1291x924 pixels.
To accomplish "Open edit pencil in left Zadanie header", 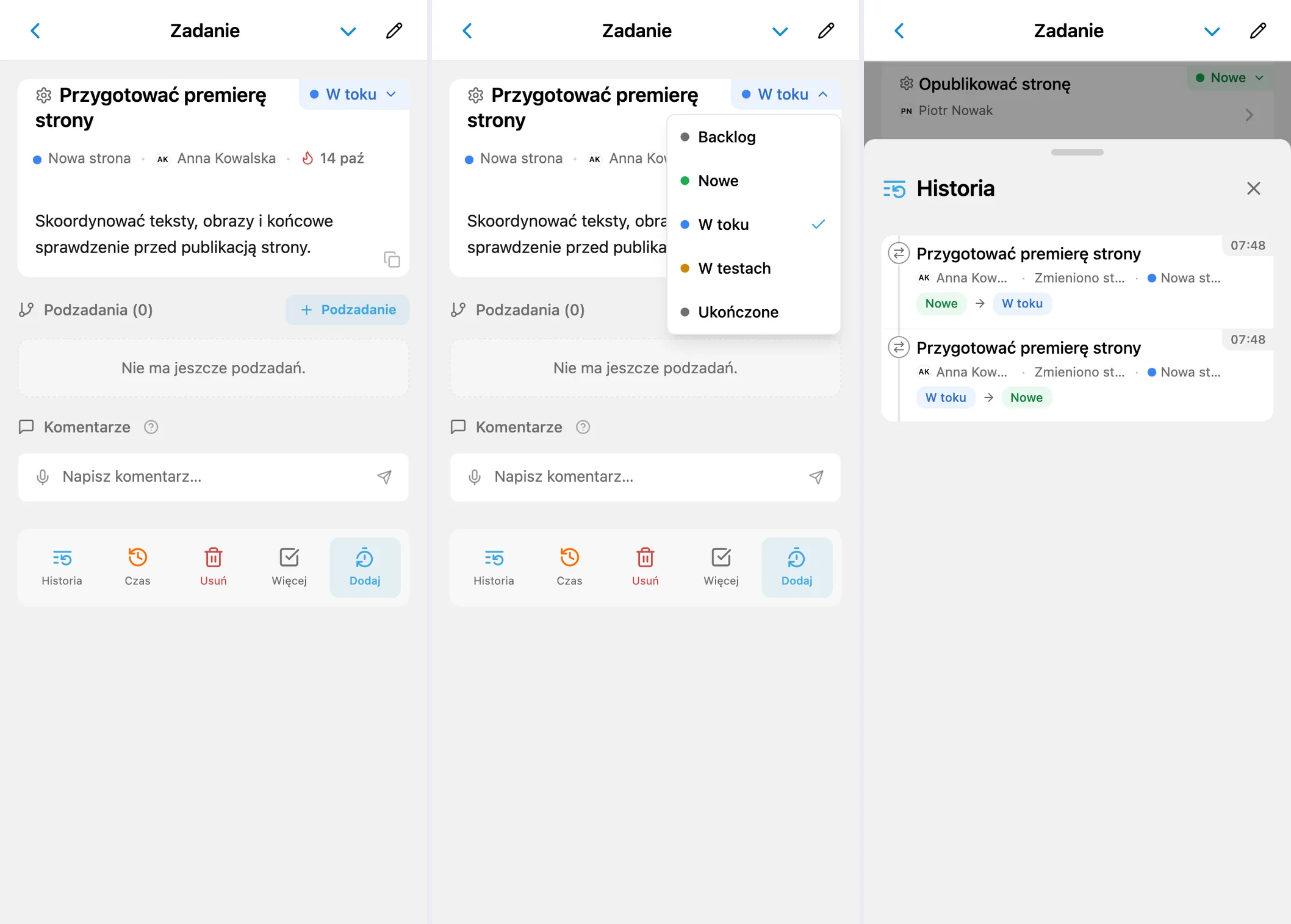I will 394,30.
